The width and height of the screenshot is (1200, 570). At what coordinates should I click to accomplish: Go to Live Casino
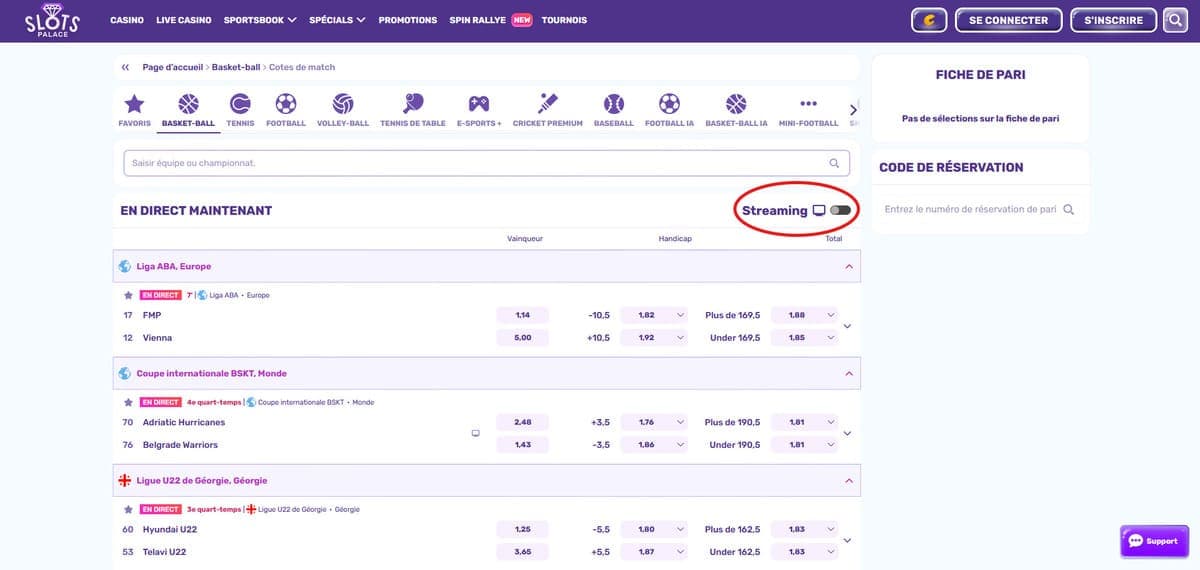pos(184,20)
